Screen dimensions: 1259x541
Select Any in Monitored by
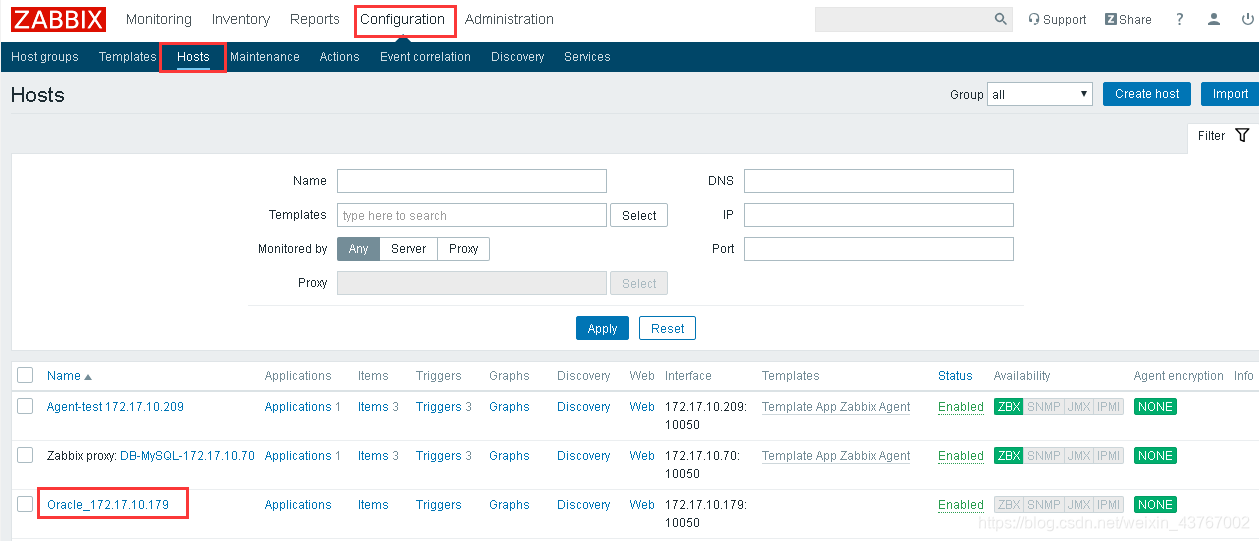358,249
